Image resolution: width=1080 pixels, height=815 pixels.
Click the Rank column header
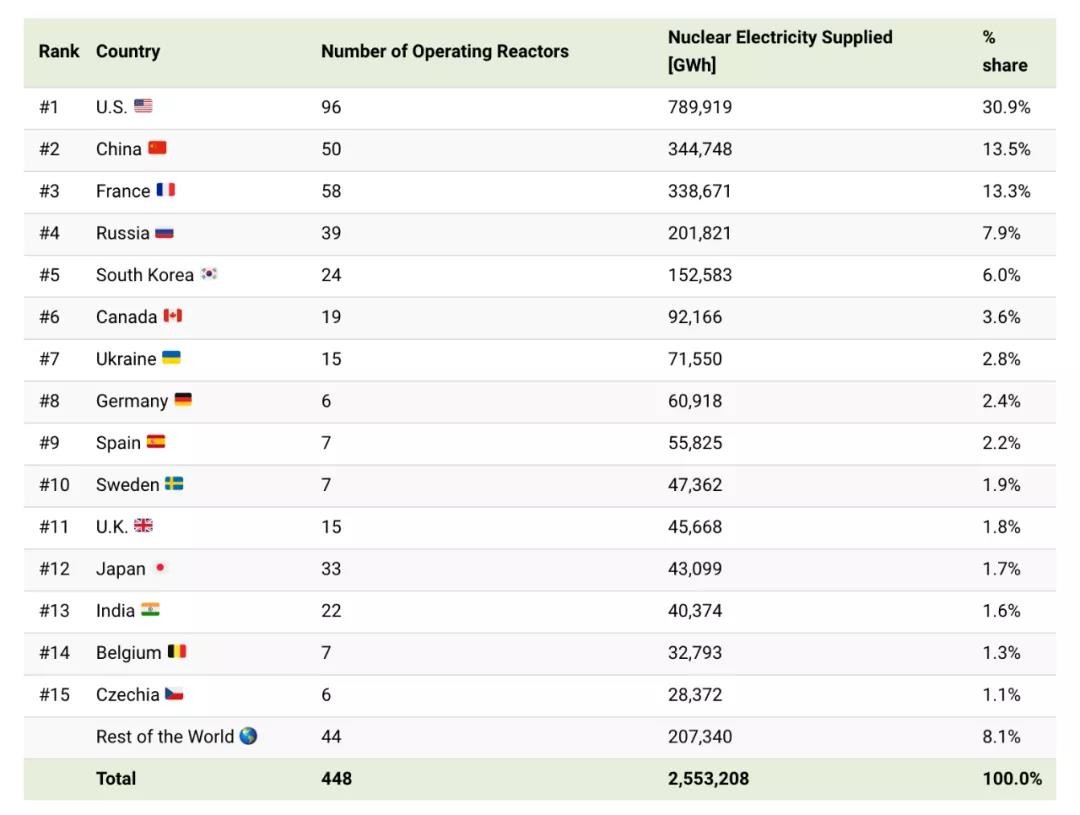pyautogui.click(x=59, y=51)
